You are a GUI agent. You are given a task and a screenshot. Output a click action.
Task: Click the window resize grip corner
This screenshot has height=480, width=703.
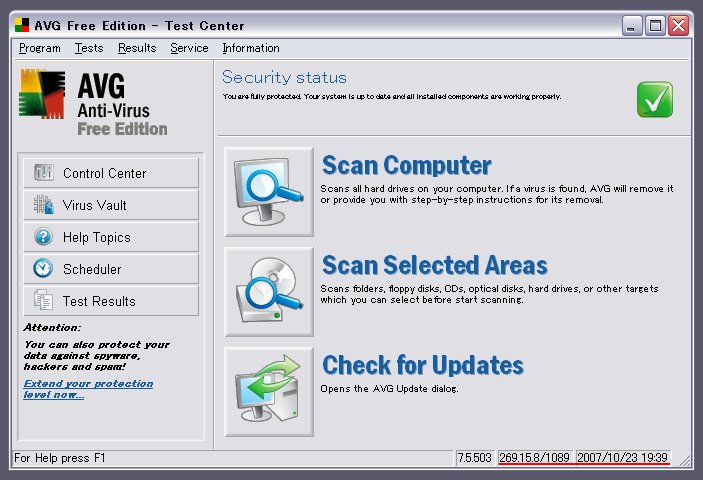coord(683,460)
